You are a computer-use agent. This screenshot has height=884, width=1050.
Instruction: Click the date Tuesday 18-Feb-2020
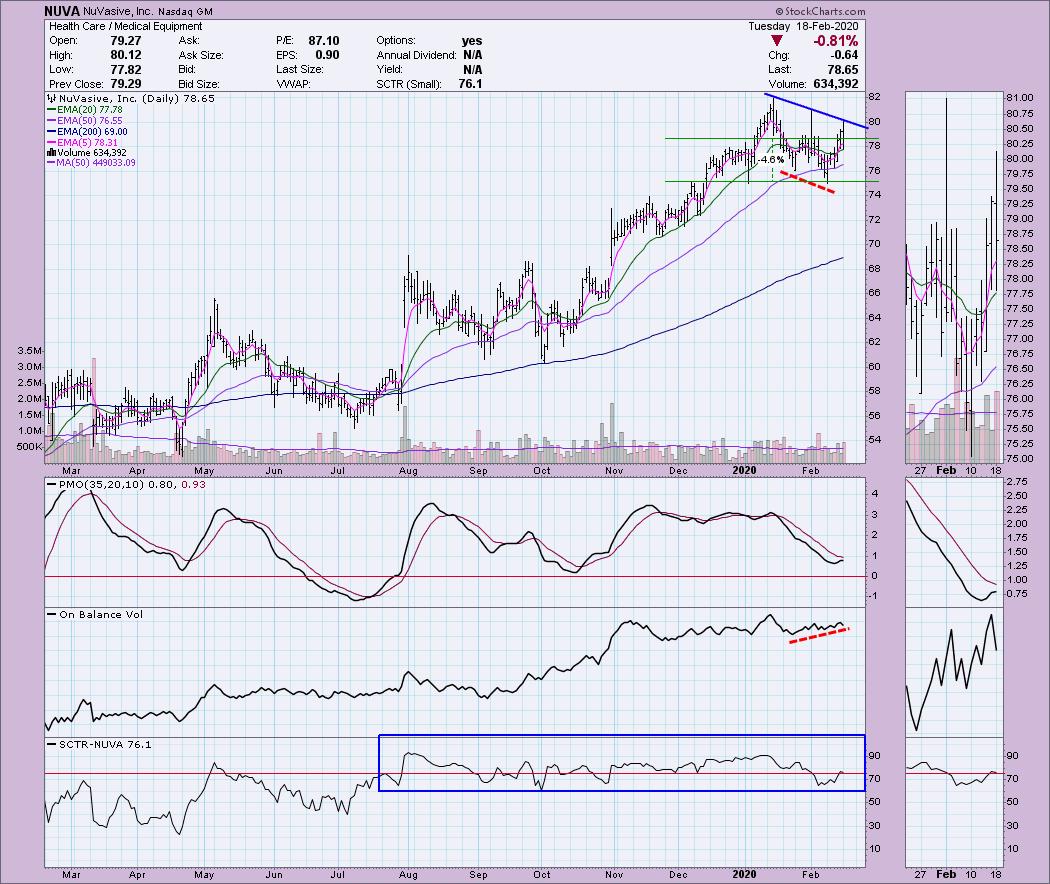pos(803,26)
